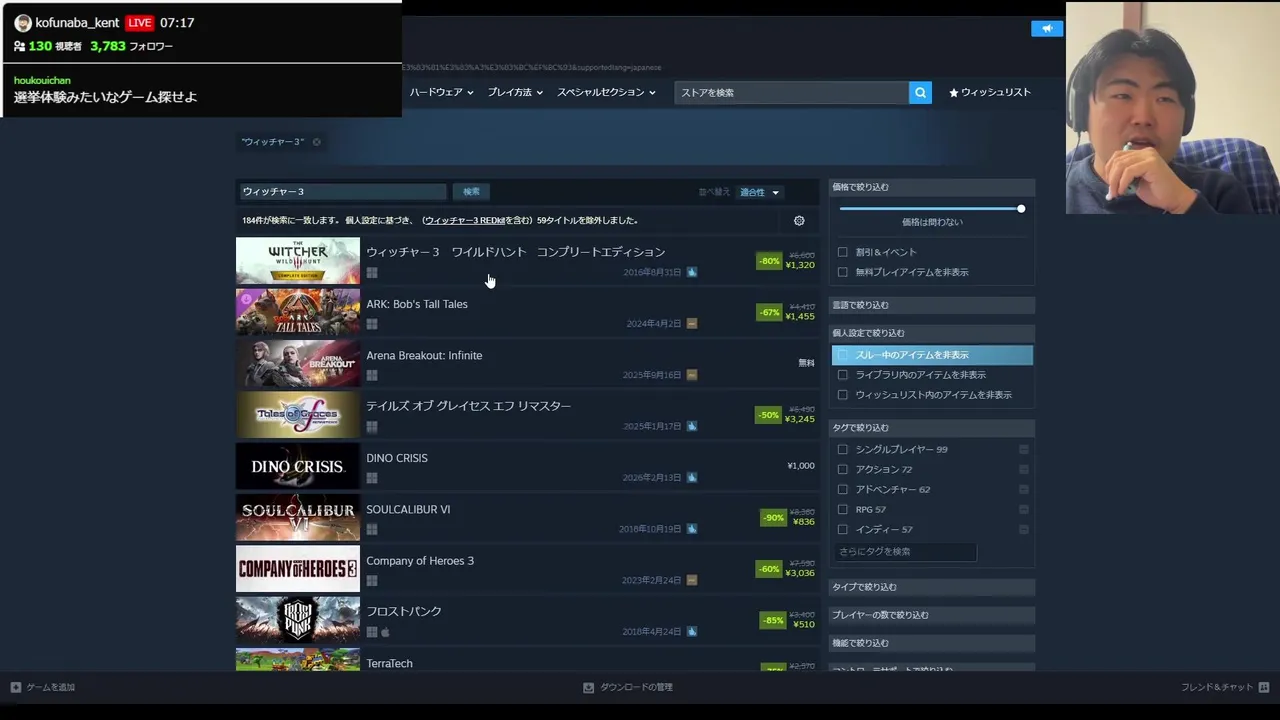The height and width of the screenshot is (720, 1280).
Task: Click the ダウンロードの管理 download icon
Action: tap(588, 687)
